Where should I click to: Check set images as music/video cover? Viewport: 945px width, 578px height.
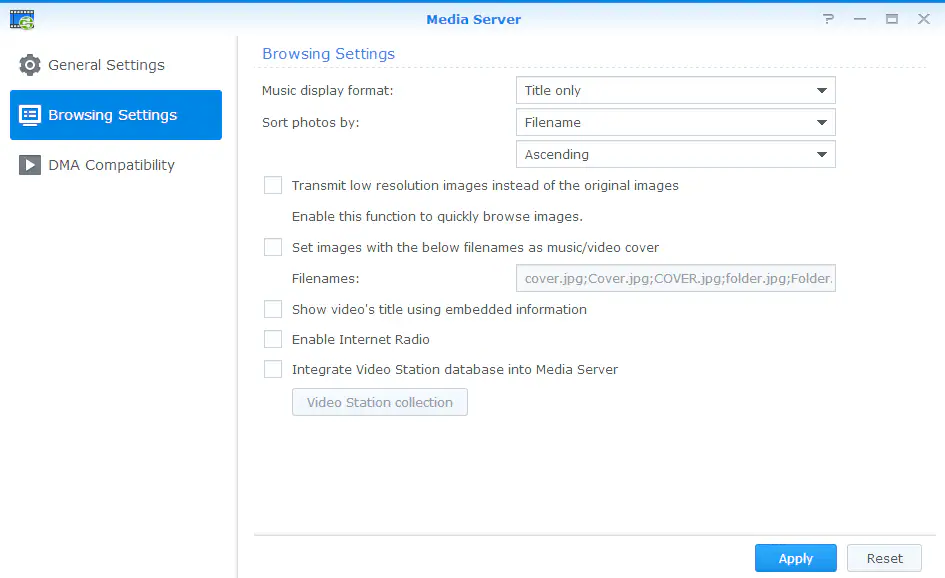(273, 247)
